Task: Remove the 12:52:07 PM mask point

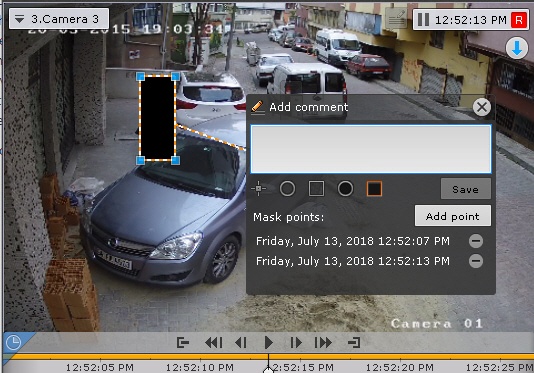Action: click(x=475, y=241)
